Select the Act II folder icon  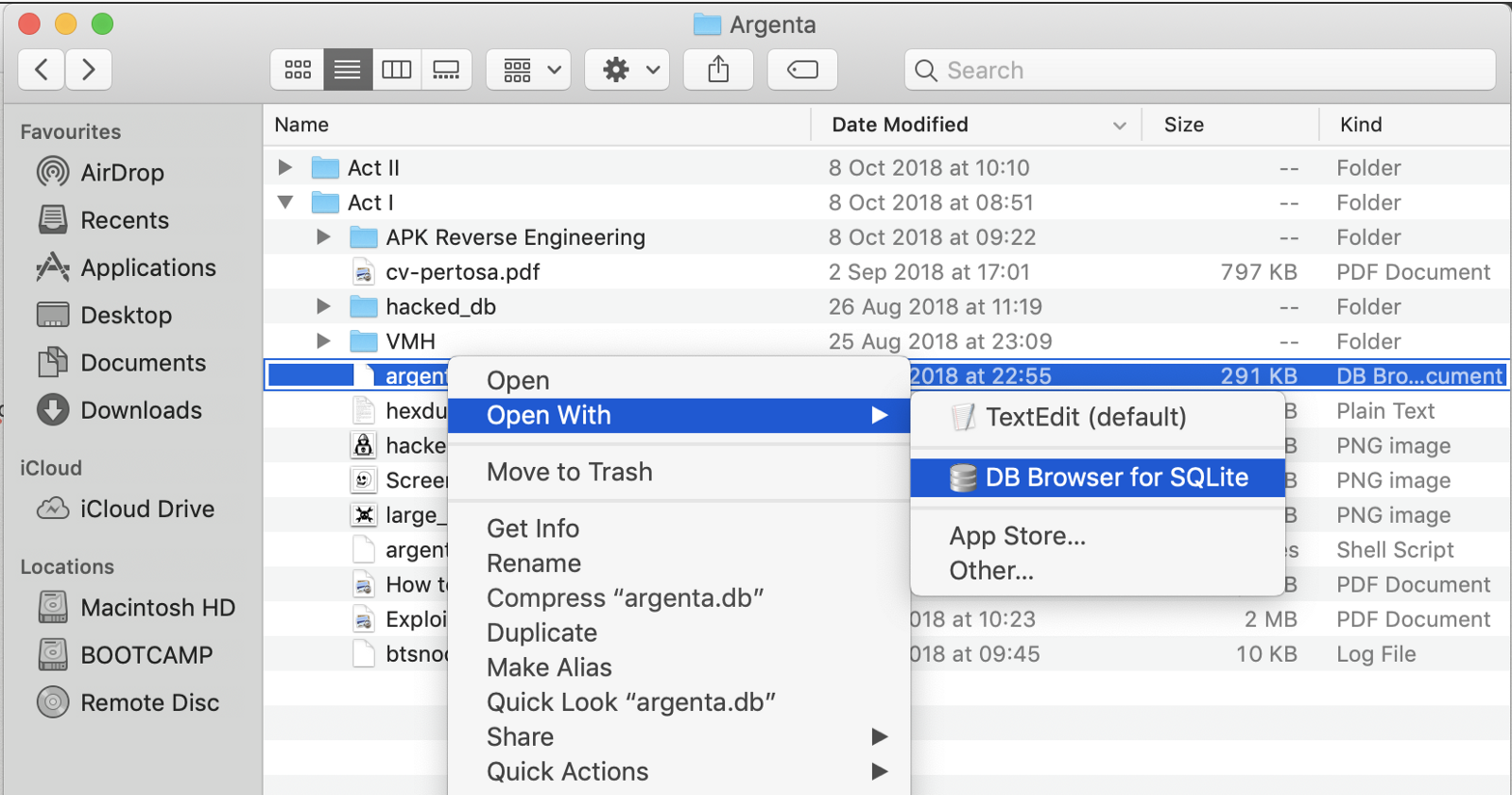click(x=325, y=168)
